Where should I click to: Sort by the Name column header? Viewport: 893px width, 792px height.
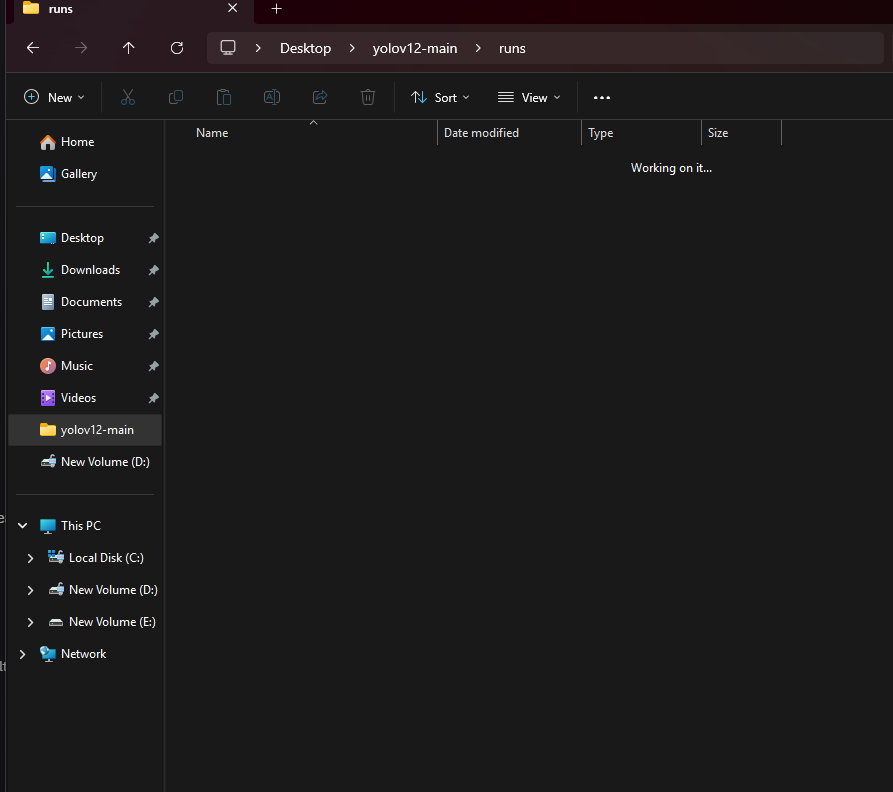313,133
